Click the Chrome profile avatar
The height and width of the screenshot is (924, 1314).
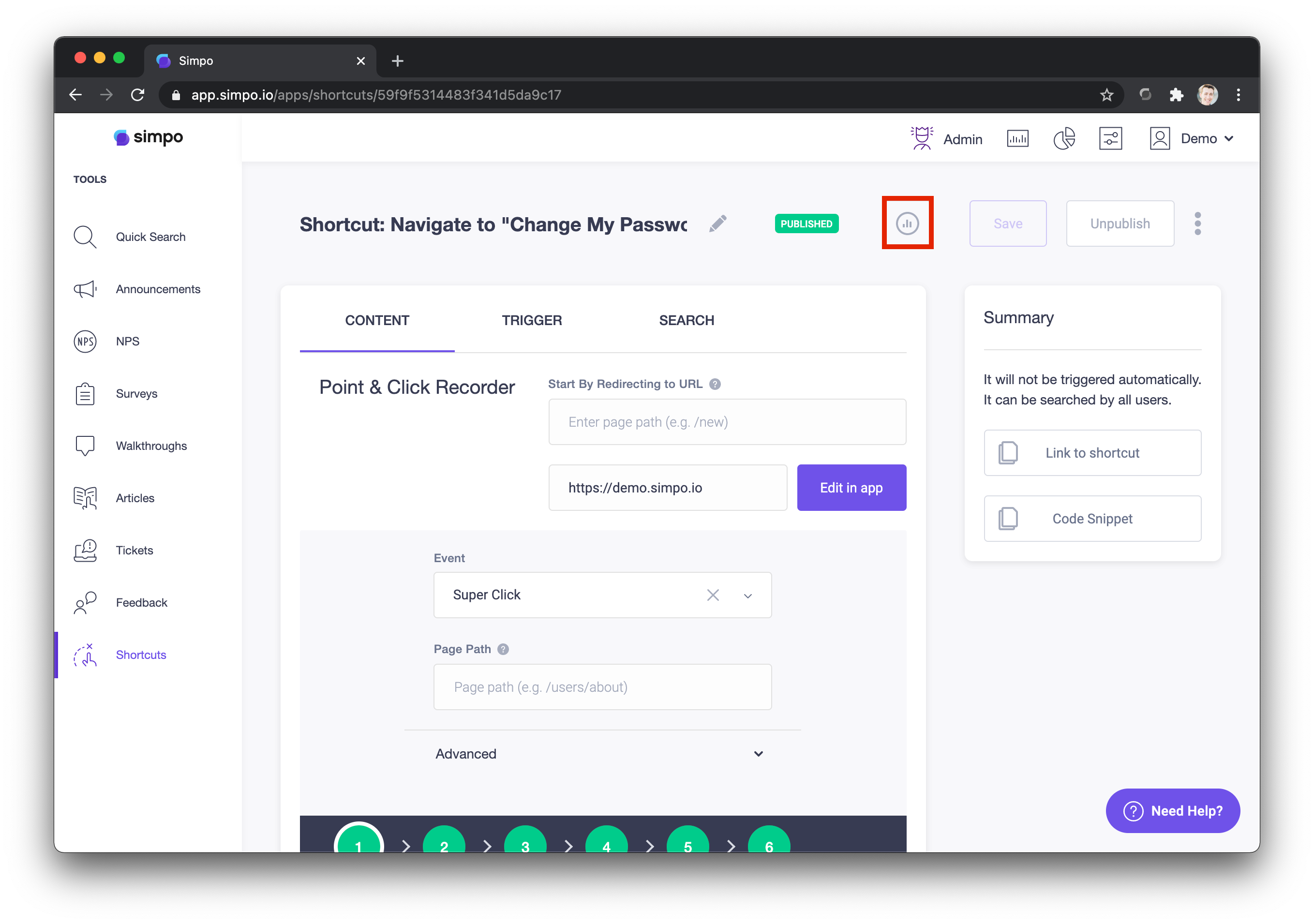coord(1207,94)
